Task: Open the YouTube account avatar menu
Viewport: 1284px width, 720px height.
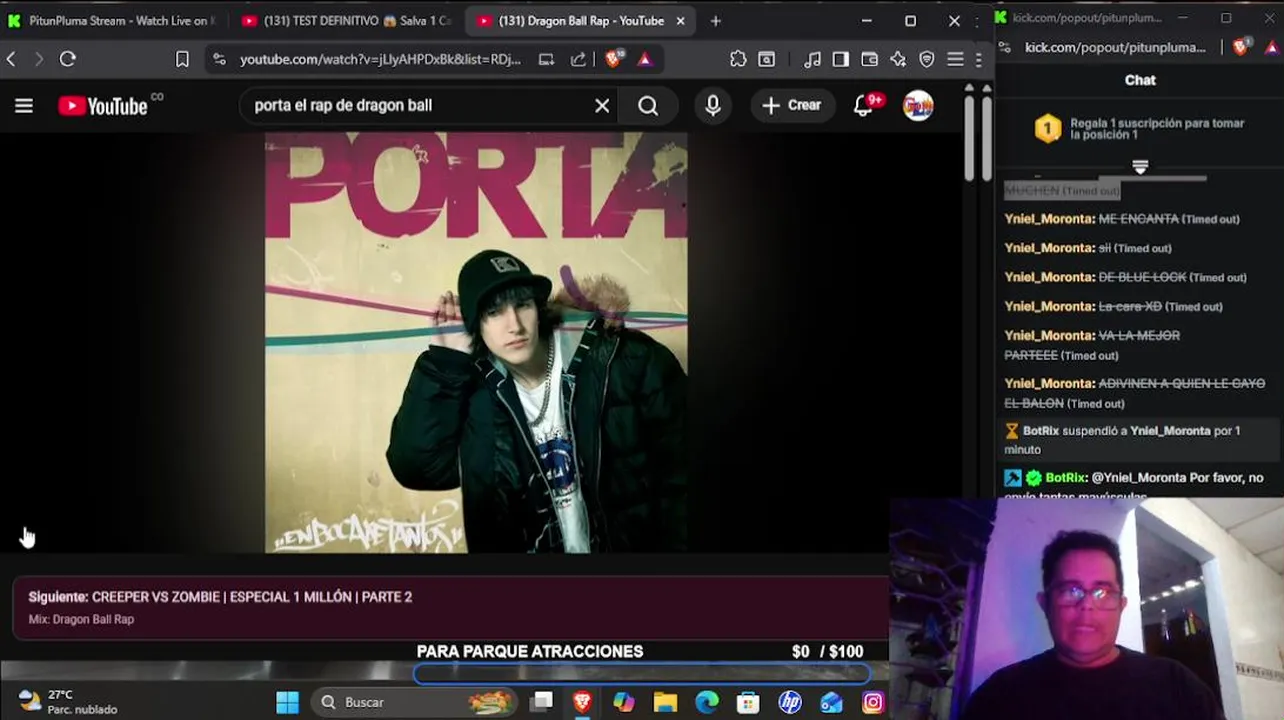Action: point(918,105)
